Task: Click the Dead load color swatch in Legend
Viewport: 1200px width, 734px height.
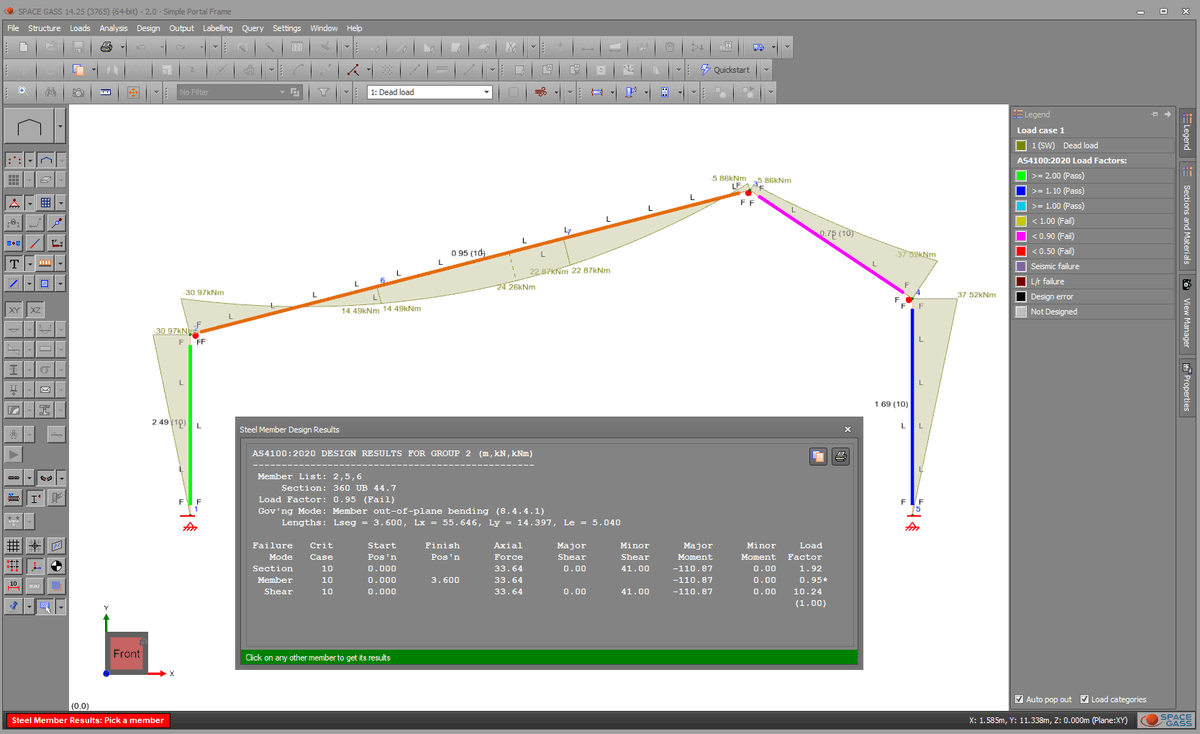Action: click(1023, 145)
